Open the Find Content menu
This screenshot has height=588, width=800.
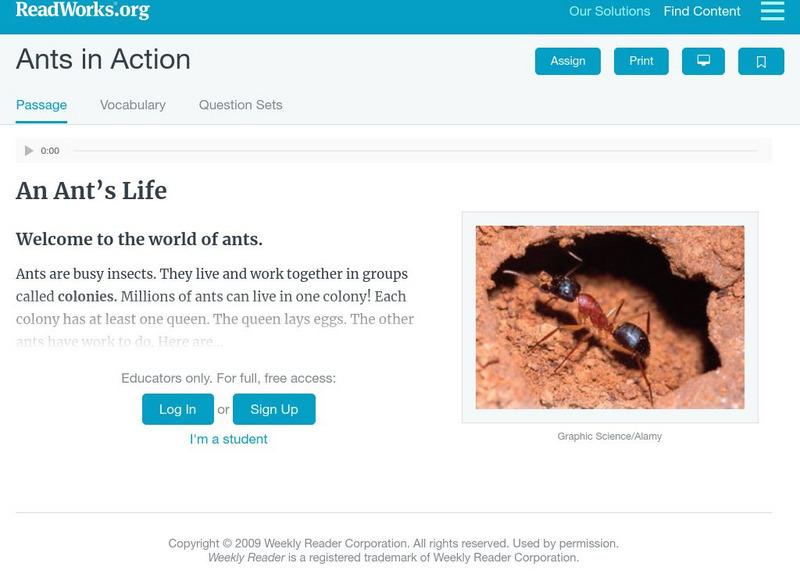[x=699, y=11]
